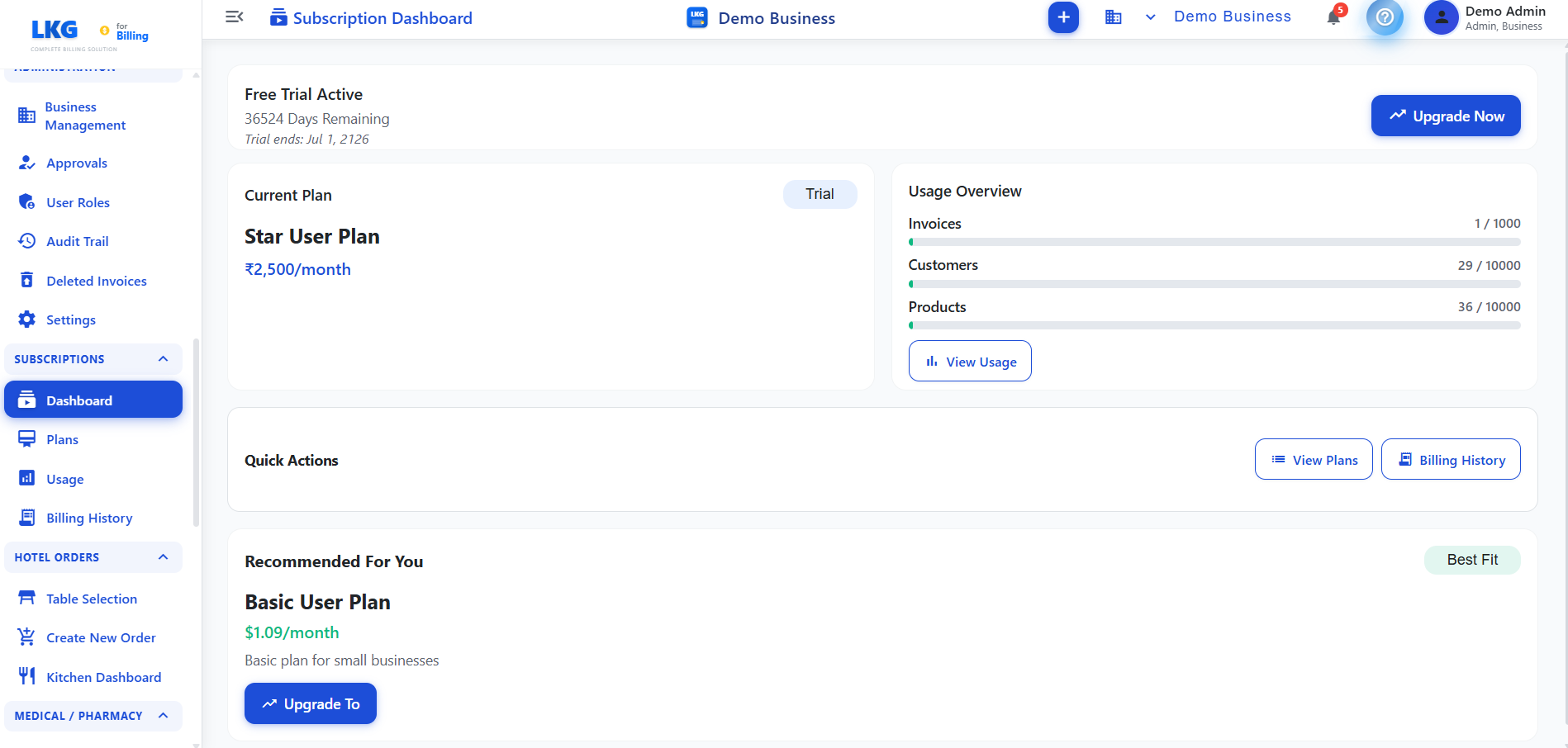1568x748 pixels.
Task: Open Table Selection
Action: 93,599
